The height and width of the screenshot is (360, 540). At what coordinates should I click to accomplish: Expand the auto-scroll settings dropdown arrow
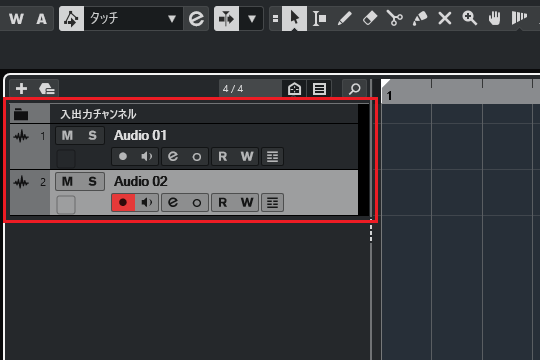click(252, 18)
